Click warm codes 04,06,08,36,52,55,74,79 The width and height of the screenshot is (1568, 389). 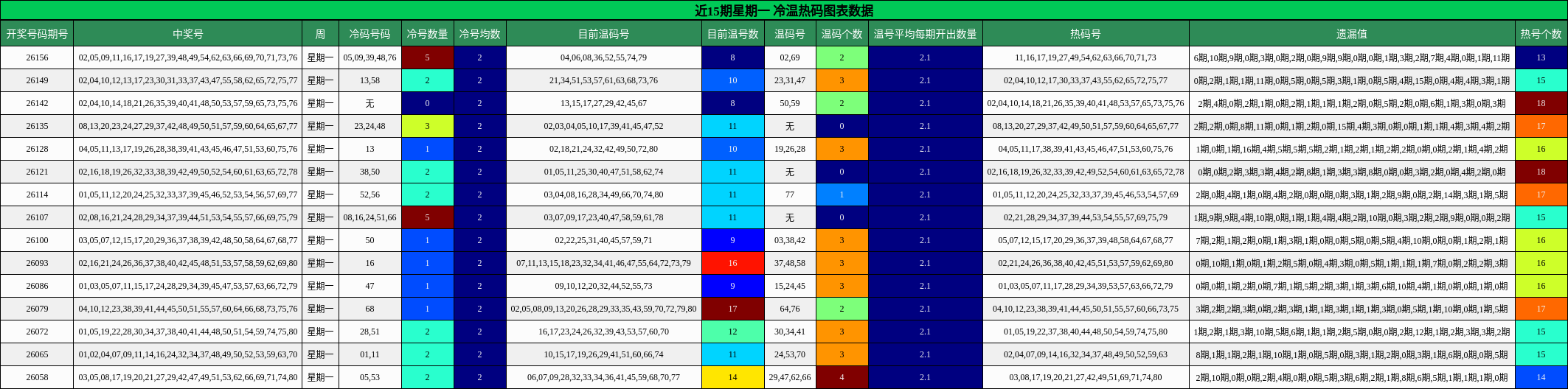[603, 57]
